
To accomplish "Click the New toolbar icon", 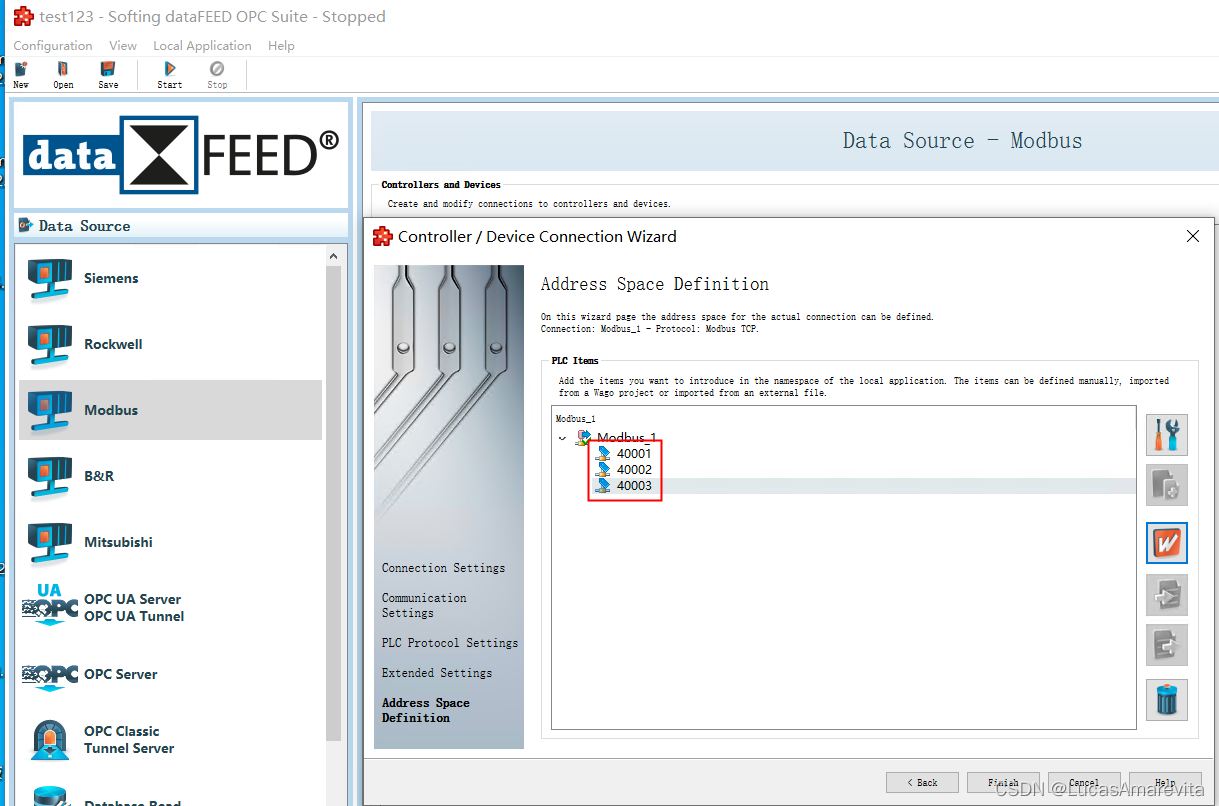I will (x=21, y=74).
